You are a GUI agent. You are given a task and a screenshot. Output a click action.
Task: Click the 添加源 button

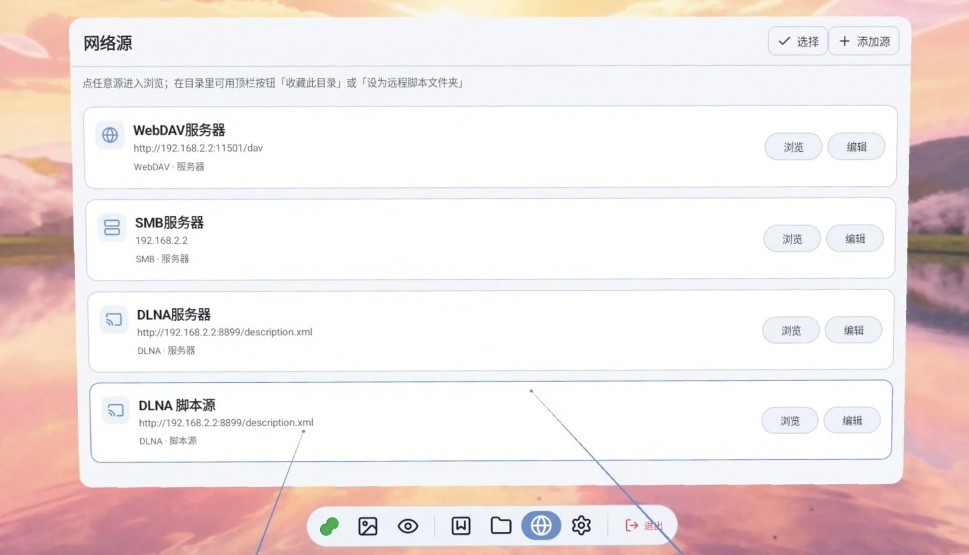point(864,41)
